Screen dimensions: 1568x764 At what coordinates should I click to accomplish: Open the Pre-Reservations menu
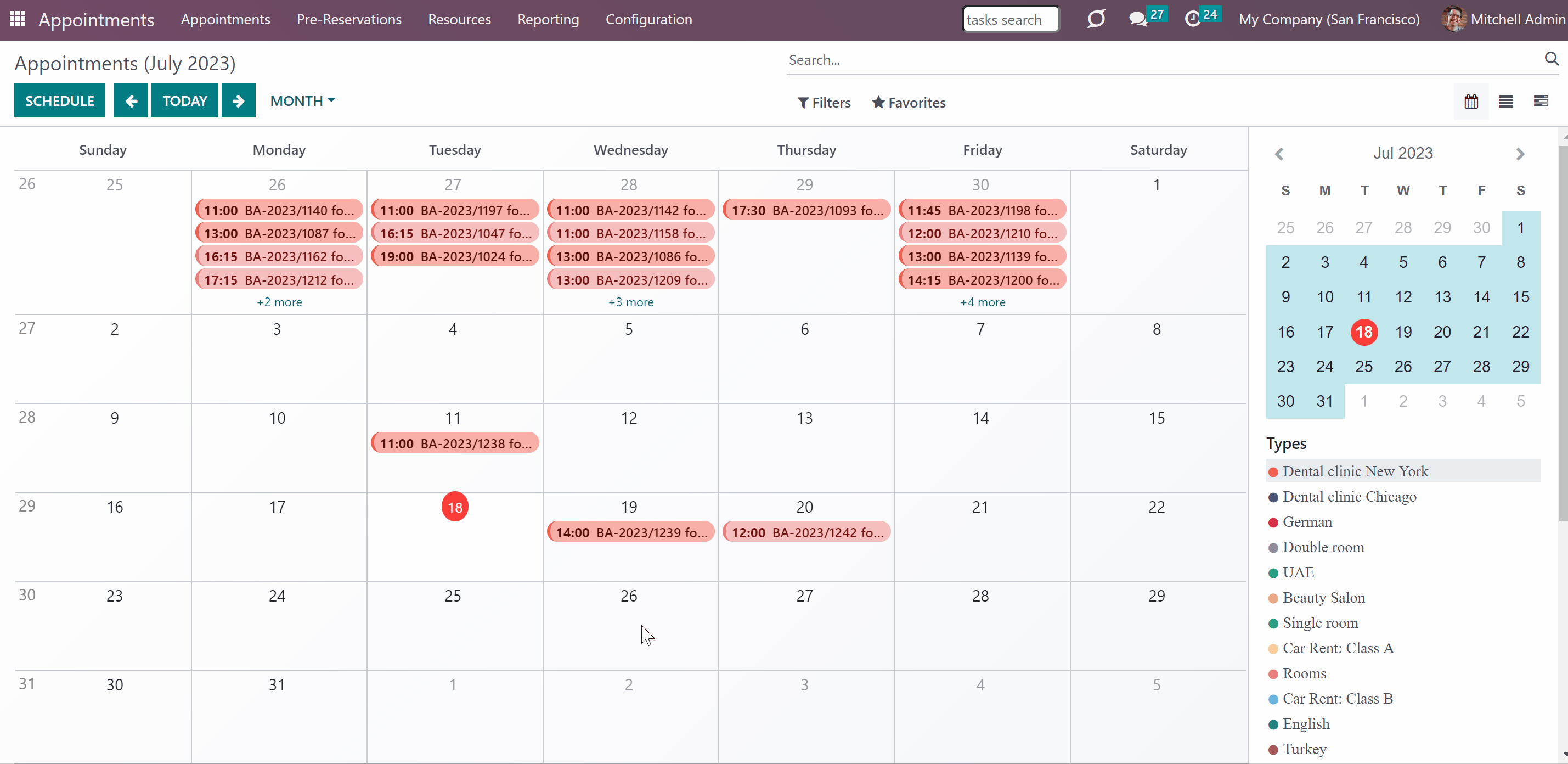pyautogui.click(x=349, y=19)
